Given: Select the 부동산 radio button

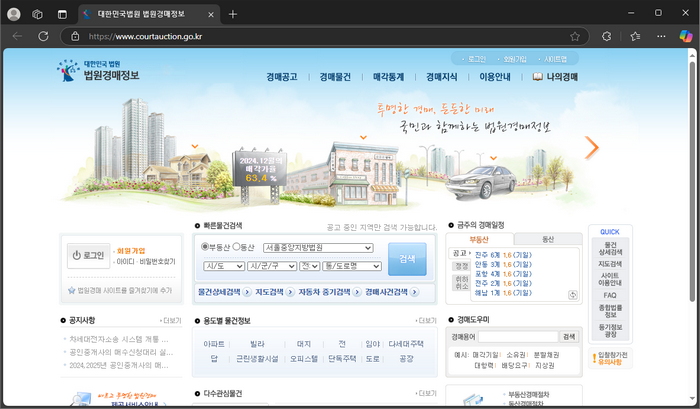Looking at the screenshot, I should (x=206, y=247).
